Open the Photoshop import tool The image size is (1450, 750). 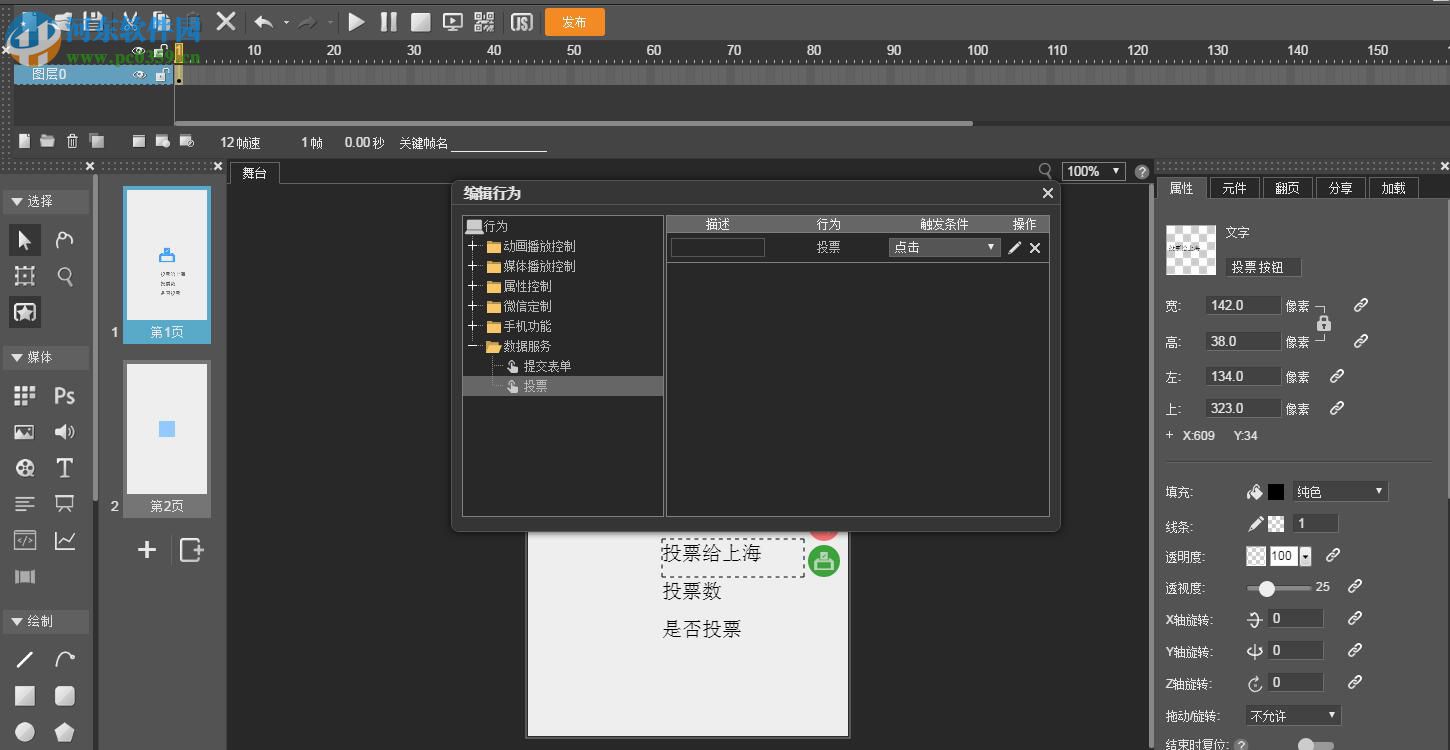(64, 396)
